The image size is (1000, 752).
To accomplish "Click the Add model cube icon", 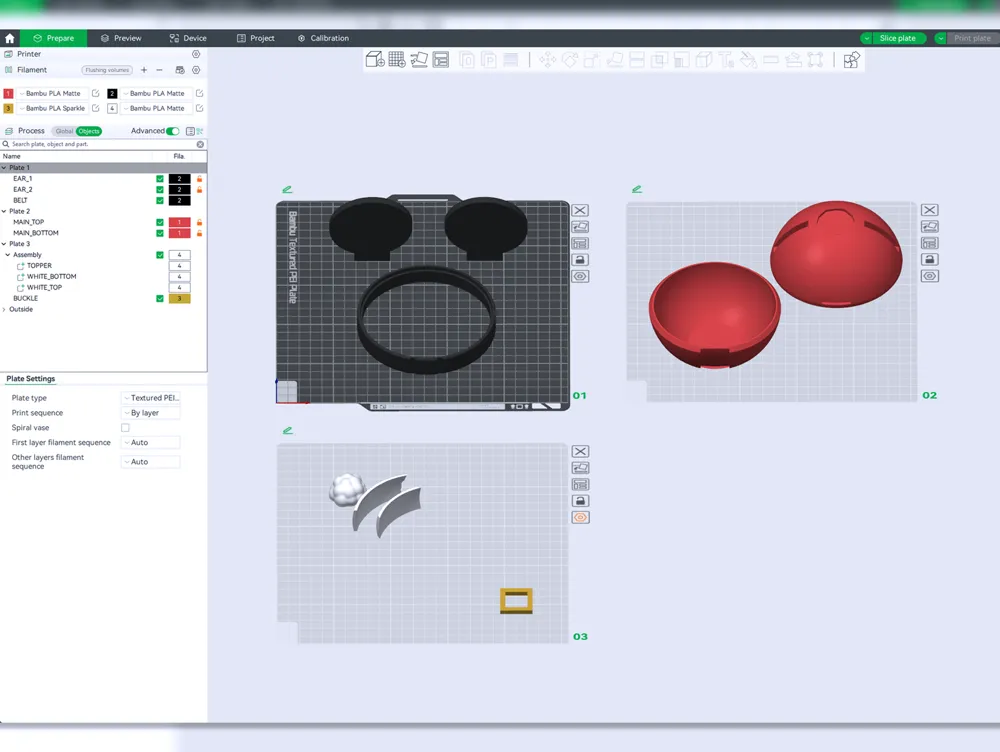I will tap(375, 60).
